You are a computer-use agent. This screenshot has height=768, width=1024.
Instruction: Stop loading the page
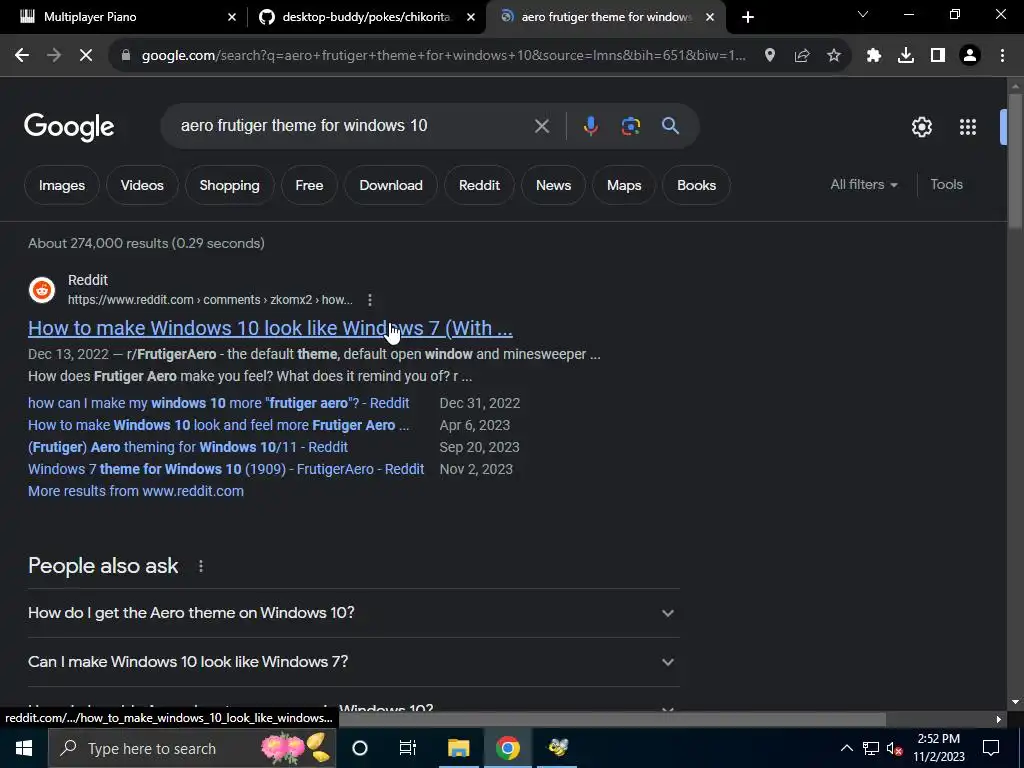pos(86,56)
